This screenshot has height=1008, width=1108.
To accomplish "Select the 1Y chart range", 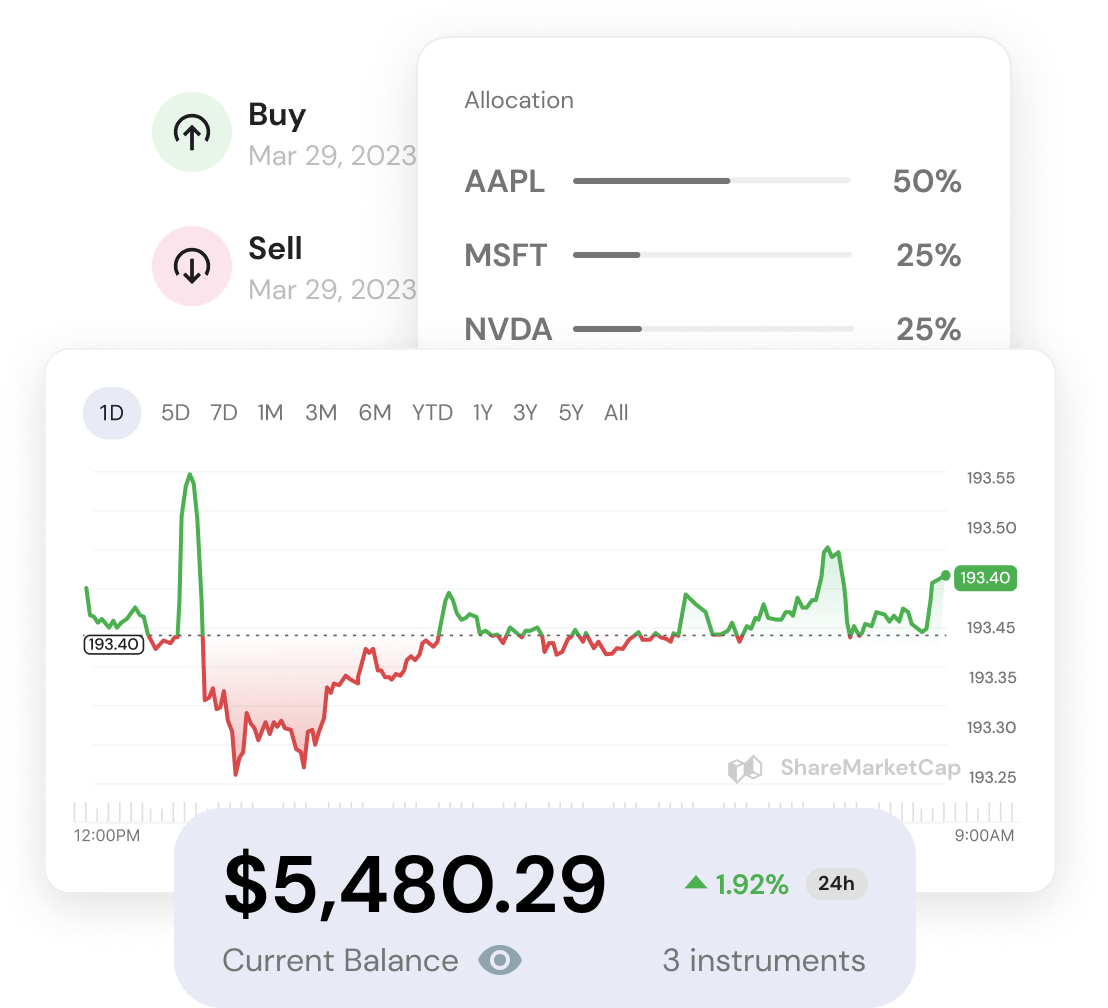I will pos(483,412).
